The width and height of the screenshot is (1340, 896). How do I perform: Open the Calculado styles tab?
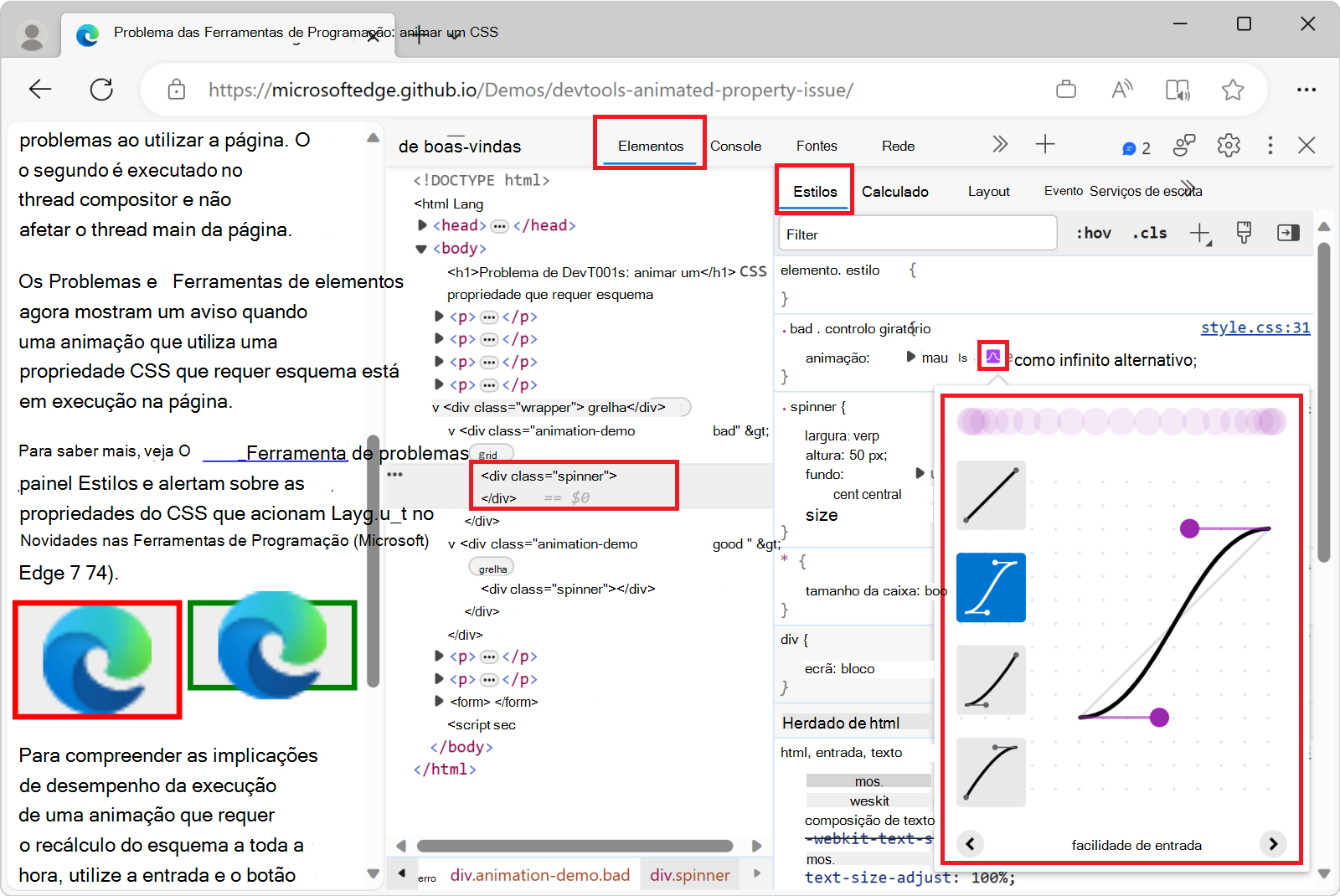point(894,191)
